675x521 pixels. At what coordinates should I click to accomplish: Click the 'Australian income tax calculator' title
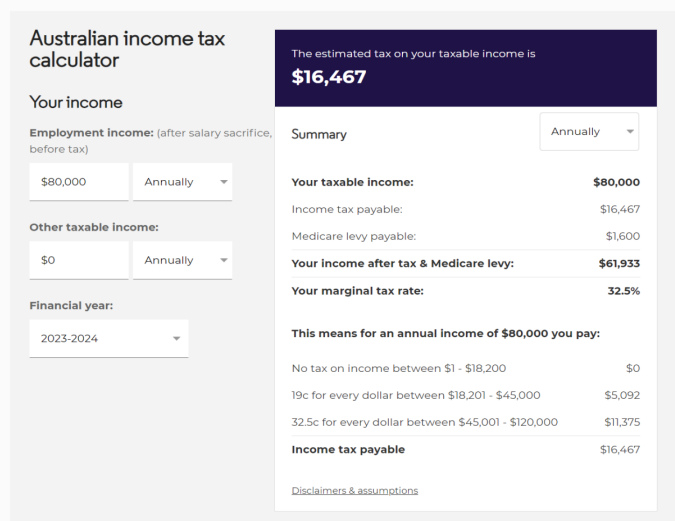(x=127, y=49)
